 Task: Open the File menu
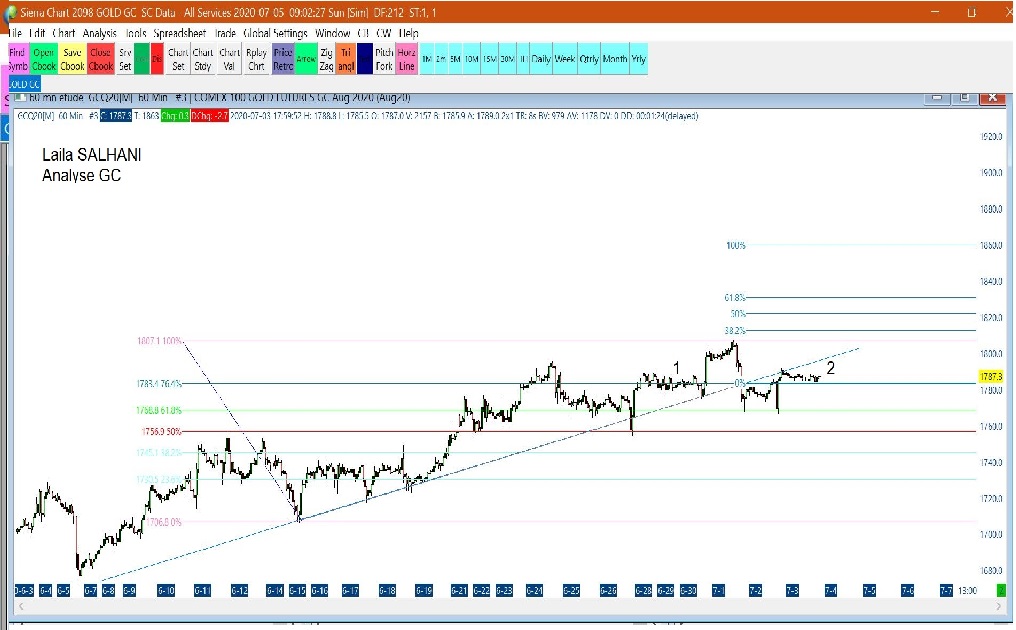tap(15, 33)
